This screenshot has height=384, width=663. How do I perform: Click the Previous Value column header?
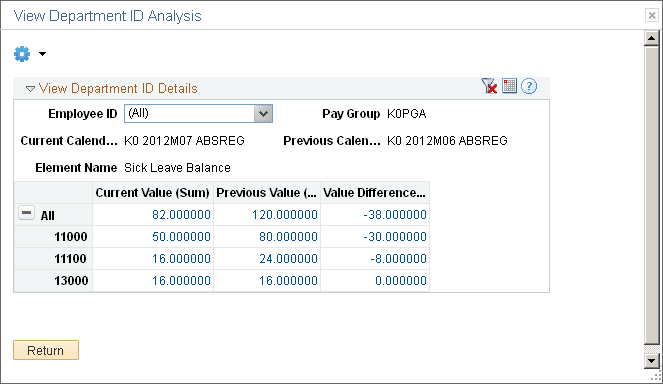point(267,193)
